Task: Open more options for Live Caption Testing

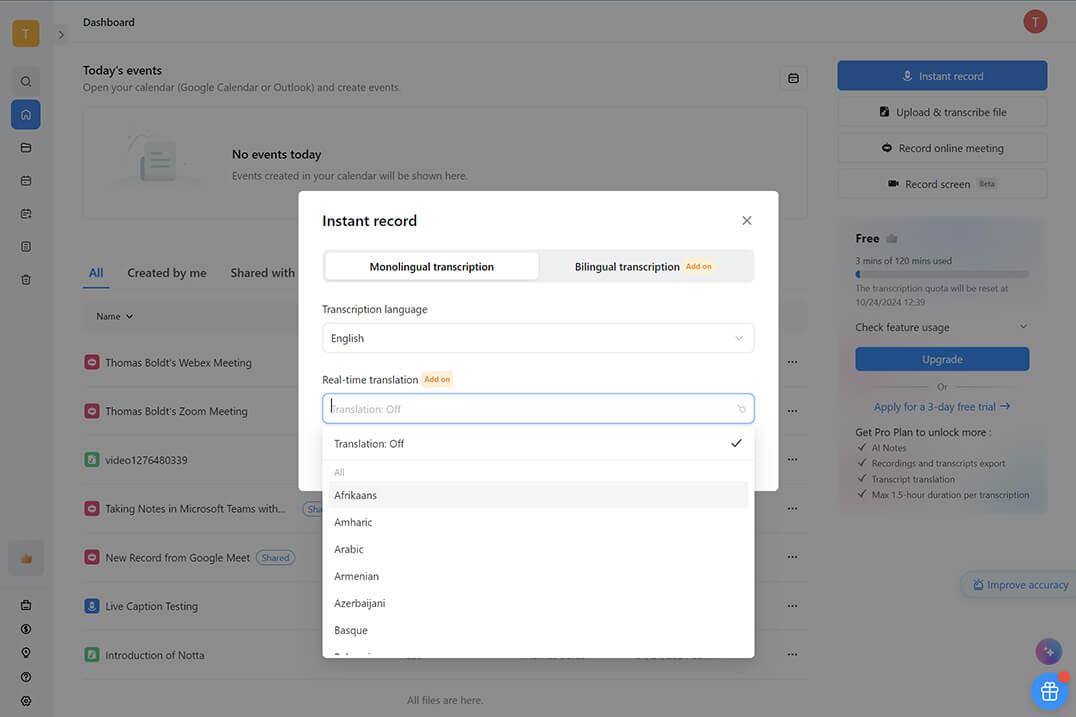Action: (x=793, y=606)
